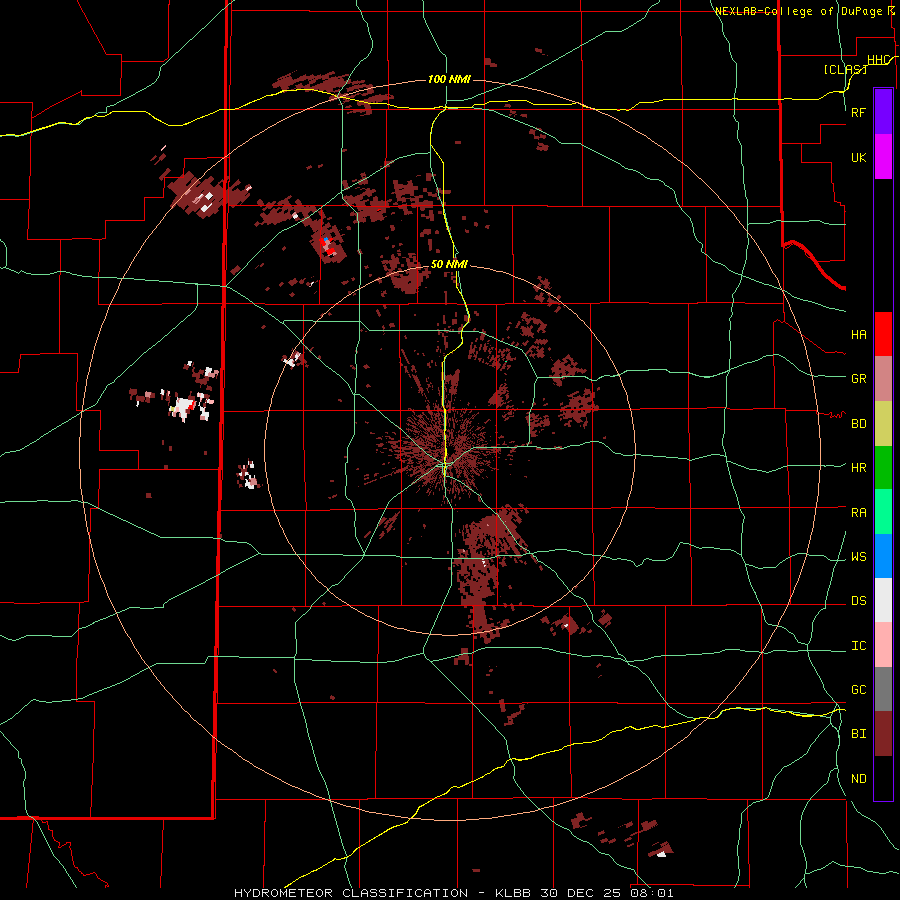Screen dimensions: 900x900
Task: Click the DS legend label
Action: coord(859,600)
